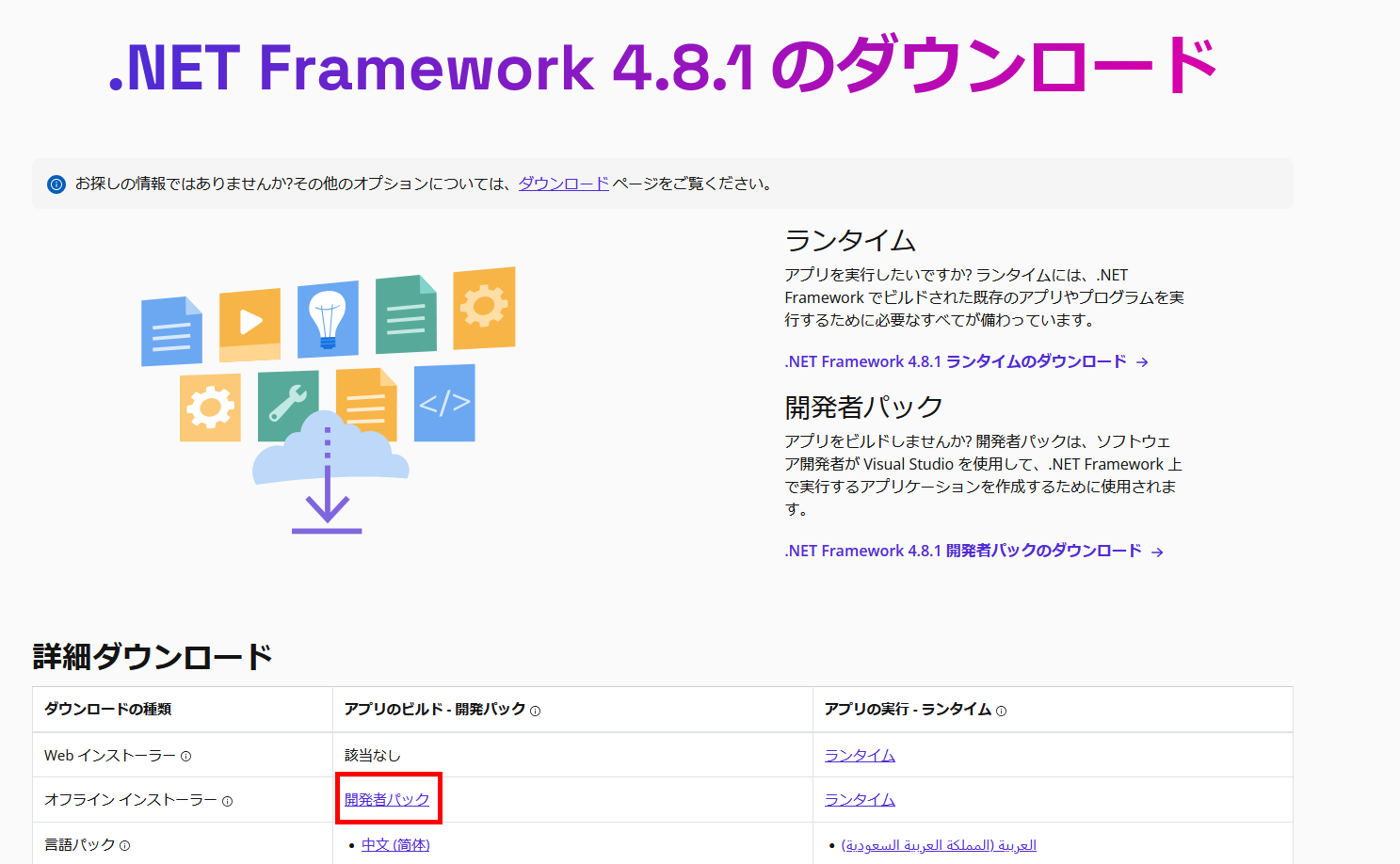
Task: Click the .NET Framework 4.8.1 のダウンロード page title
Action: (x=663, y=67)
